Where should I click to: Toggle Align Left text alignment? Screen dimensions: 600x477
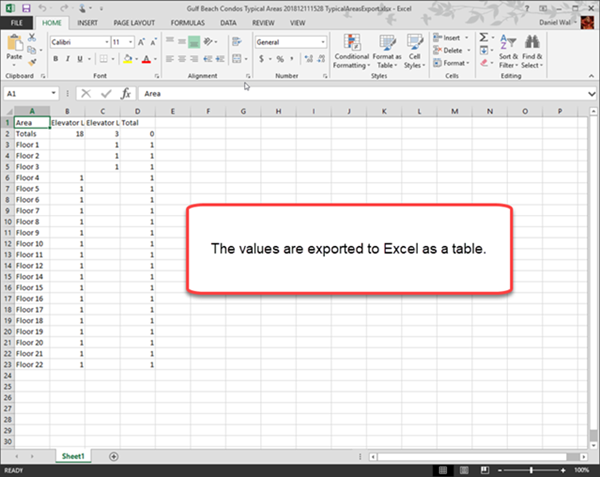pos(170,59)
